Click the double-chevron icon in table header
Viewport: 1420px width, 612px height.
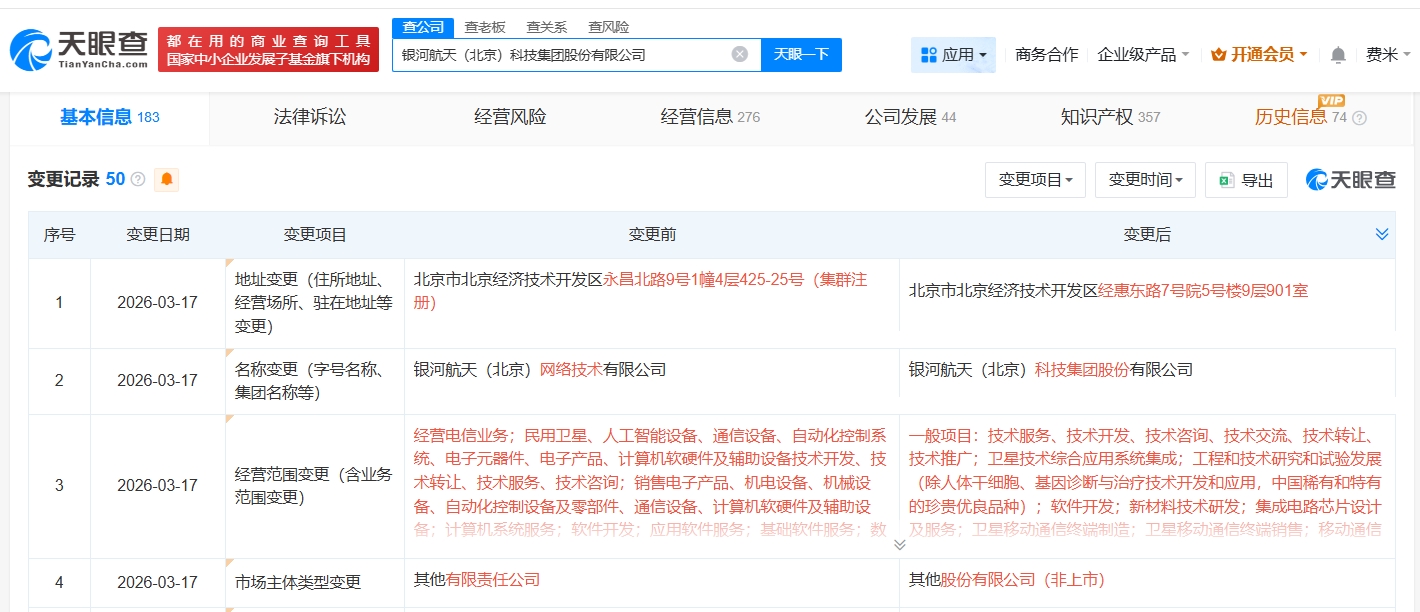[1381, 234]
